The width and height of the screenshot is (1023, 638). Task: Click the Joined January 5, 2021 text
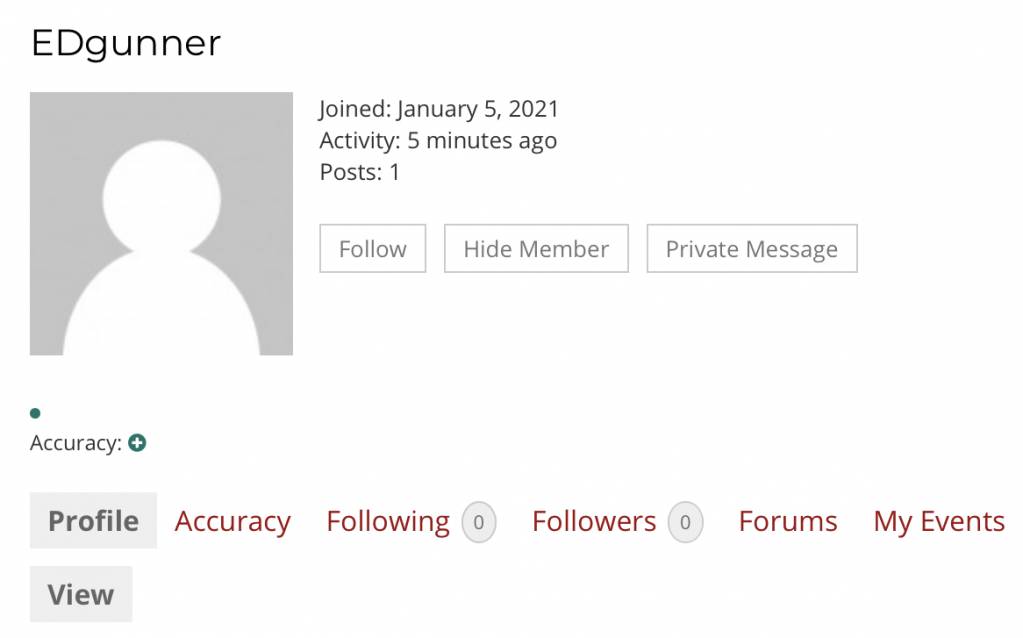439,109
